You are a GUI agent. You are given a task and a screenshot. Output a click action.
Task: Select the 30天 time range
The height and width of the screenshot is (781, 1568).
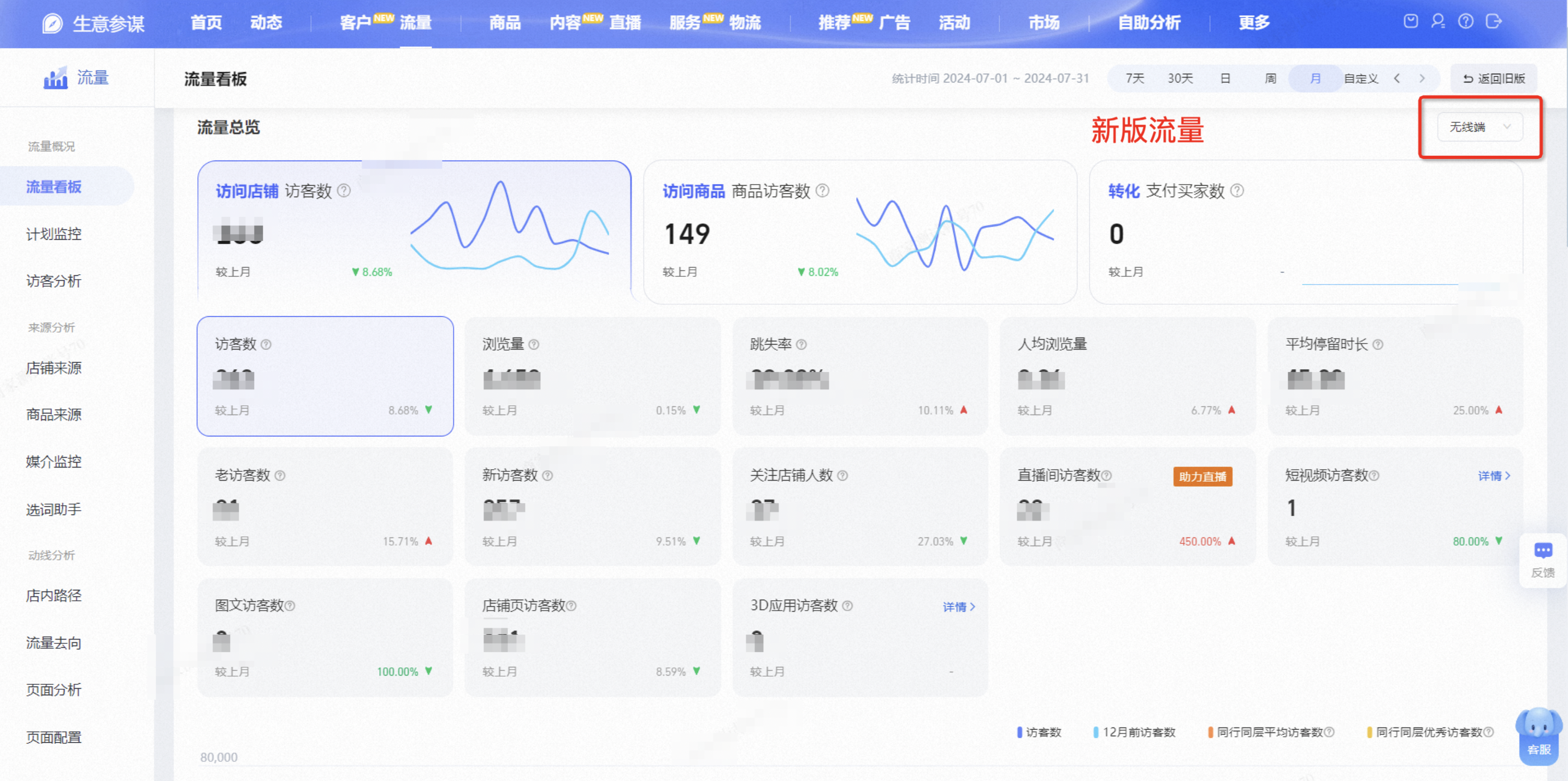point(1180,79)
